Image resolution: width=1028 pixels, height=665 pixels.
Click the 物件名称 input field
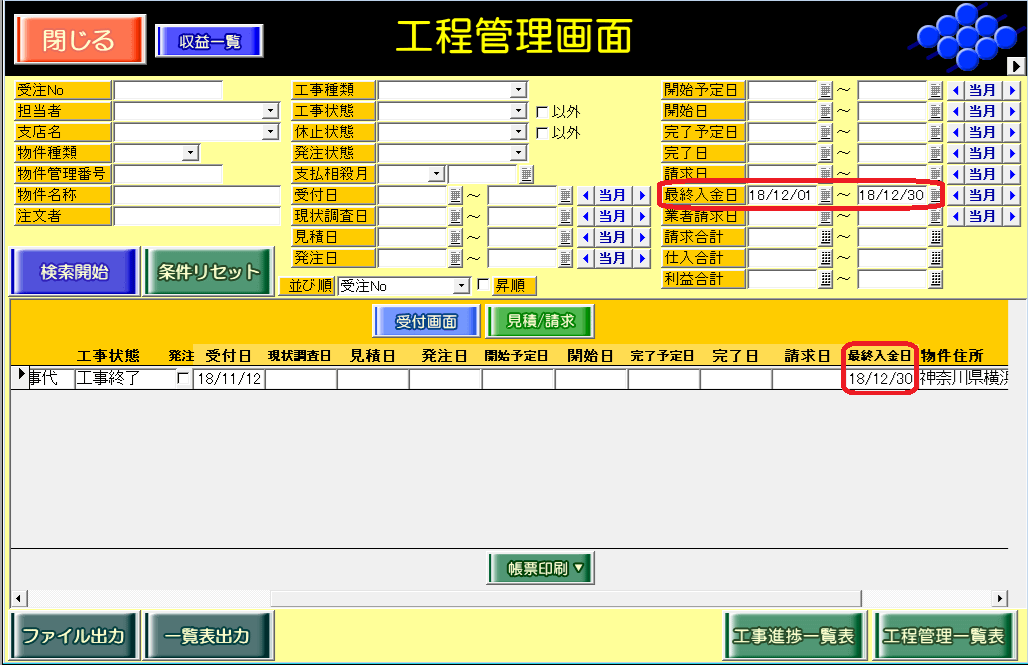click(197, 195)
